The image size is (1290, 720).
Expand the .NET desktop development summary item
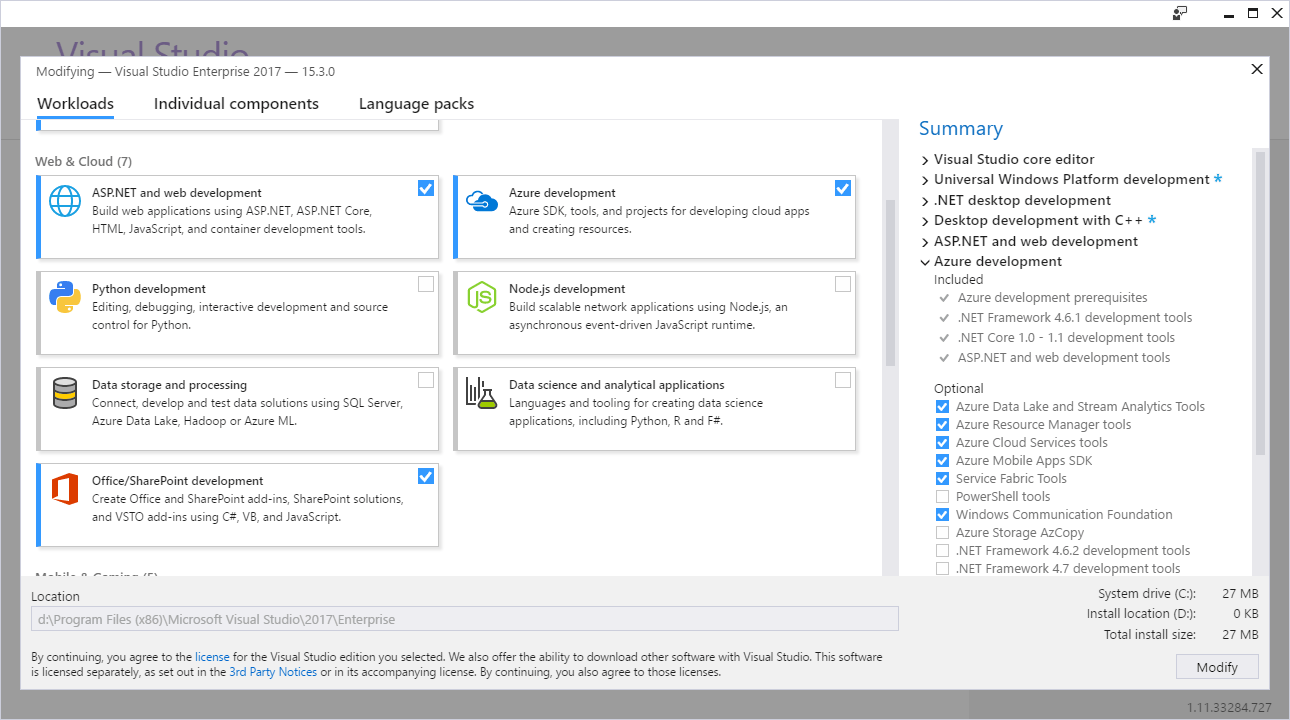click(x=925, y=201)
